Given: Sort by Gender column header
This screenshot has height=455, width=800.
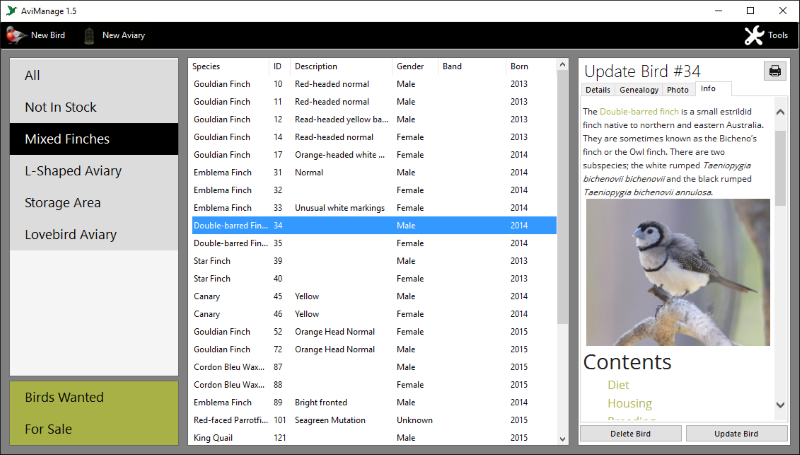Looking at the screenshot, I should click(x=415, y=66).
